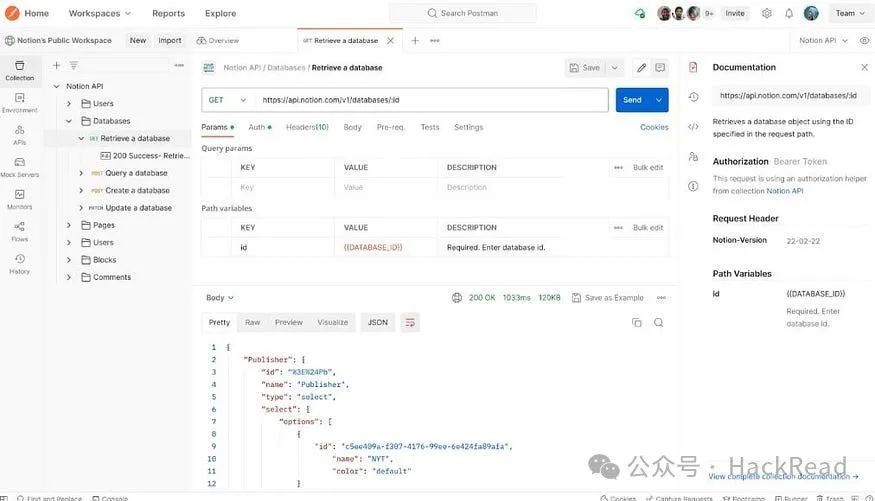Viewport: 875px width, 501px height.
Task: Open the user avatar profile menu
Action: 811,13
